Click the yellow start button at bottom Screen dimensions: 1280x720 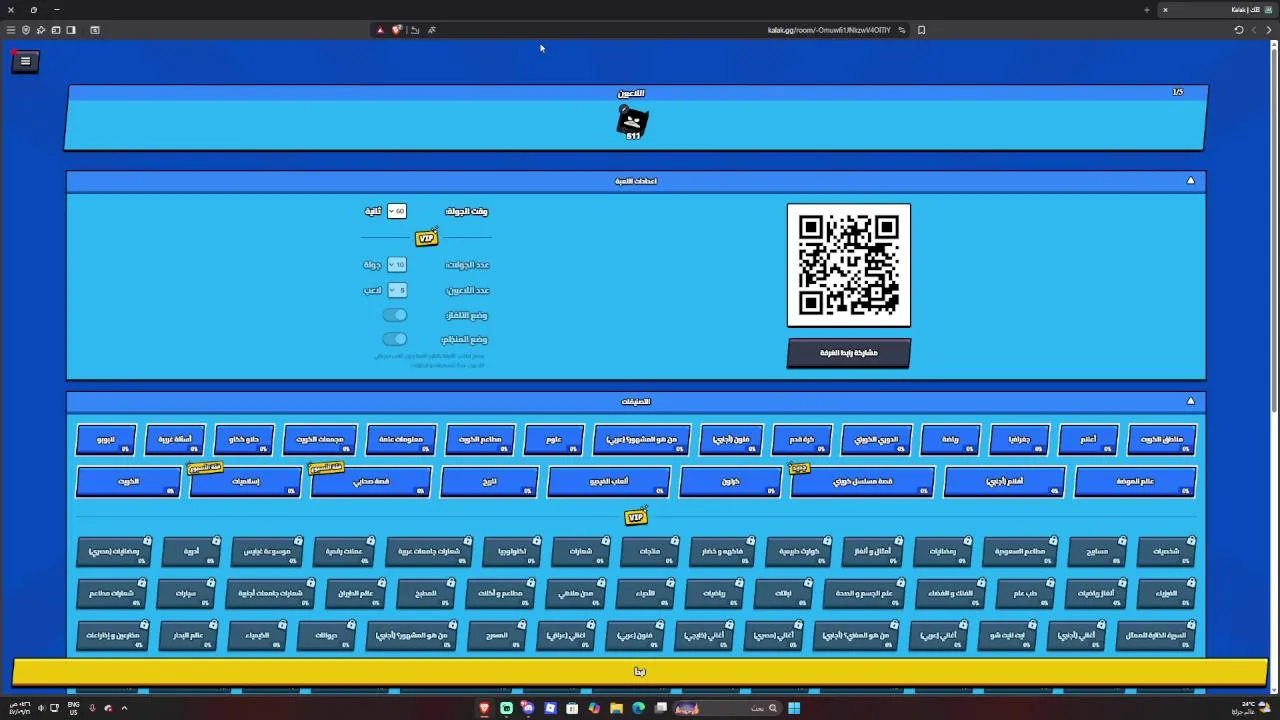click(x=640, y=672)
